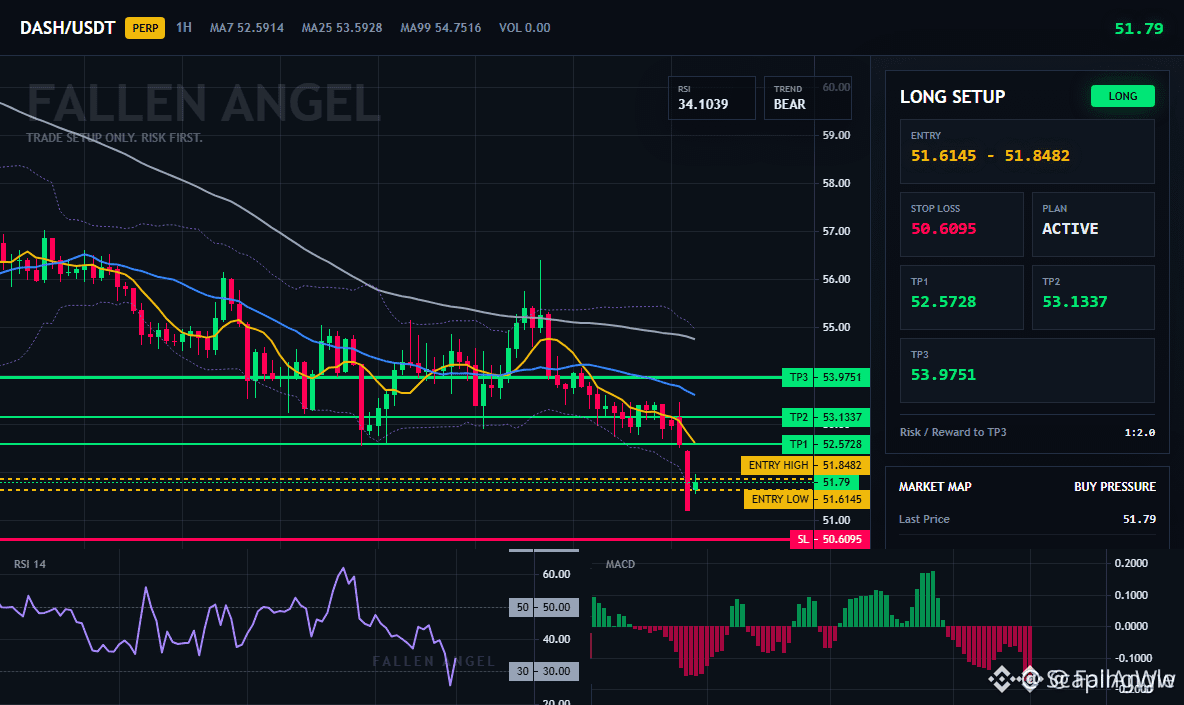The image size is (1184, 705).
Task: Click the TP1 52.5728 price tag
Action: (x=825, y=444)
